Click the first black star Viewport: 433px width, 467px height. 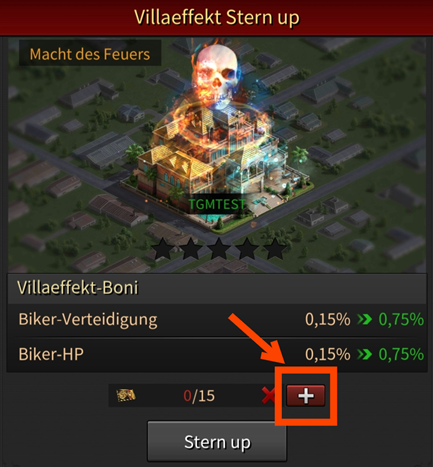click(x=163, y=249)
